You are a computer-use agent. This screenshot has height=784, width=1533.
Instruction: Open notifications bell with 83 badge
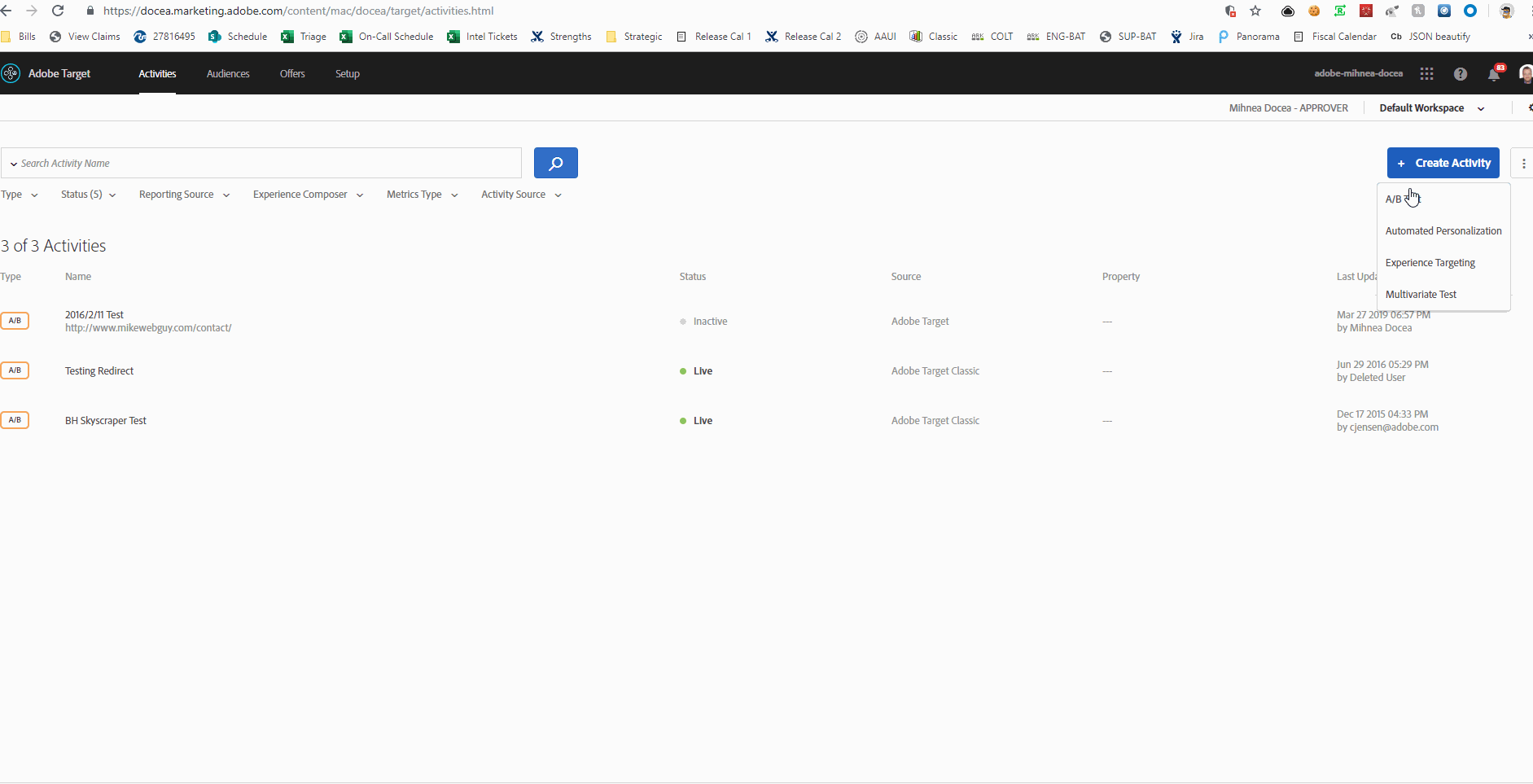click(x=1495, y=73)
